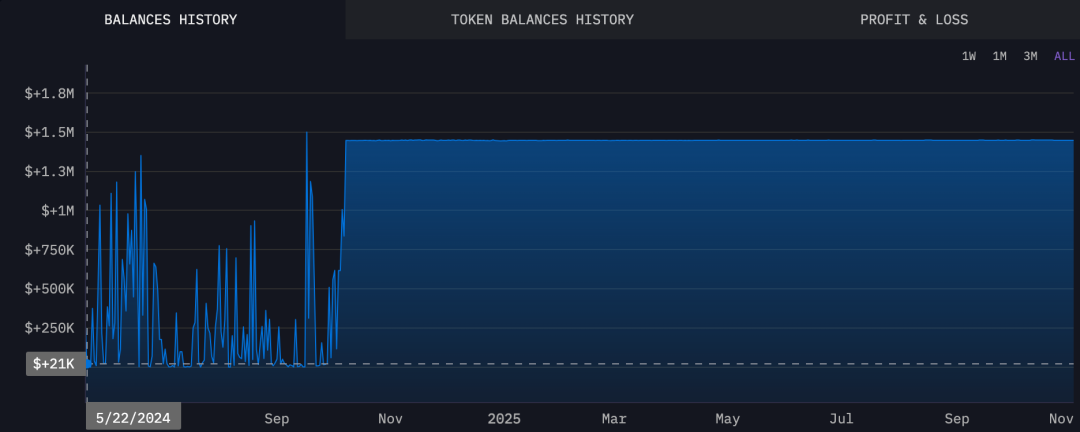Click the 2025 label on time axis
The height and width of the screenshot is (432, 1080).
[x=504, y=418]
